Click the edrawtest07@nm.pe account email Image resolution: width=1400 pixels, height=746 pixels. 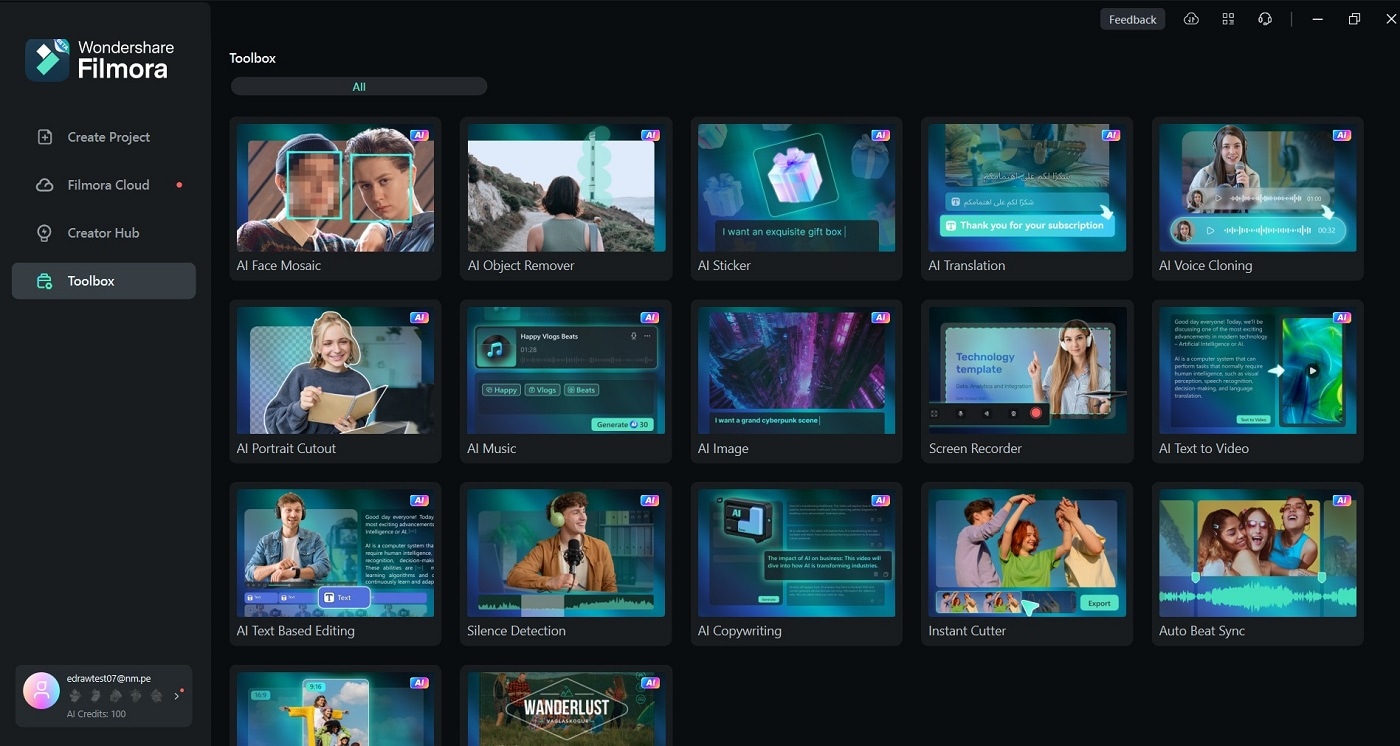click(x=109, y=678)
